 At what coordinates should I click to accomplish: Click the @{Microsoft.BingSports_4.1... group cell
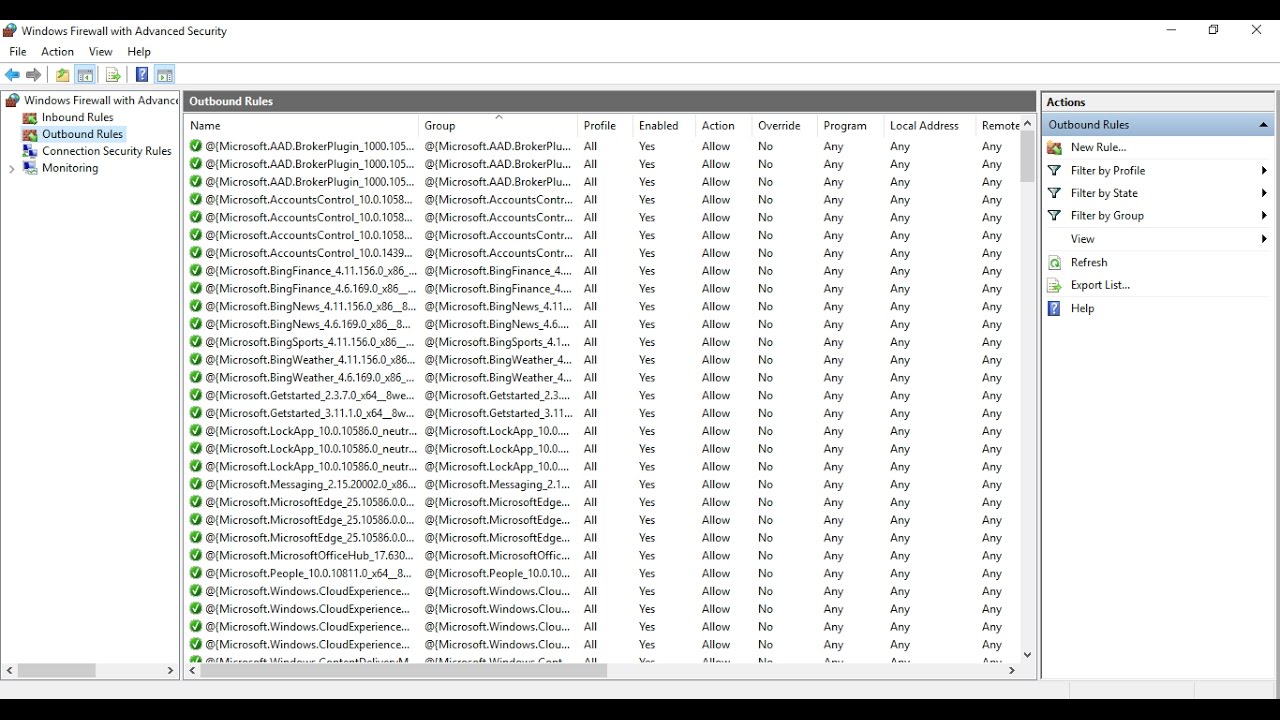pyautogui.click(x=497, y=342)
